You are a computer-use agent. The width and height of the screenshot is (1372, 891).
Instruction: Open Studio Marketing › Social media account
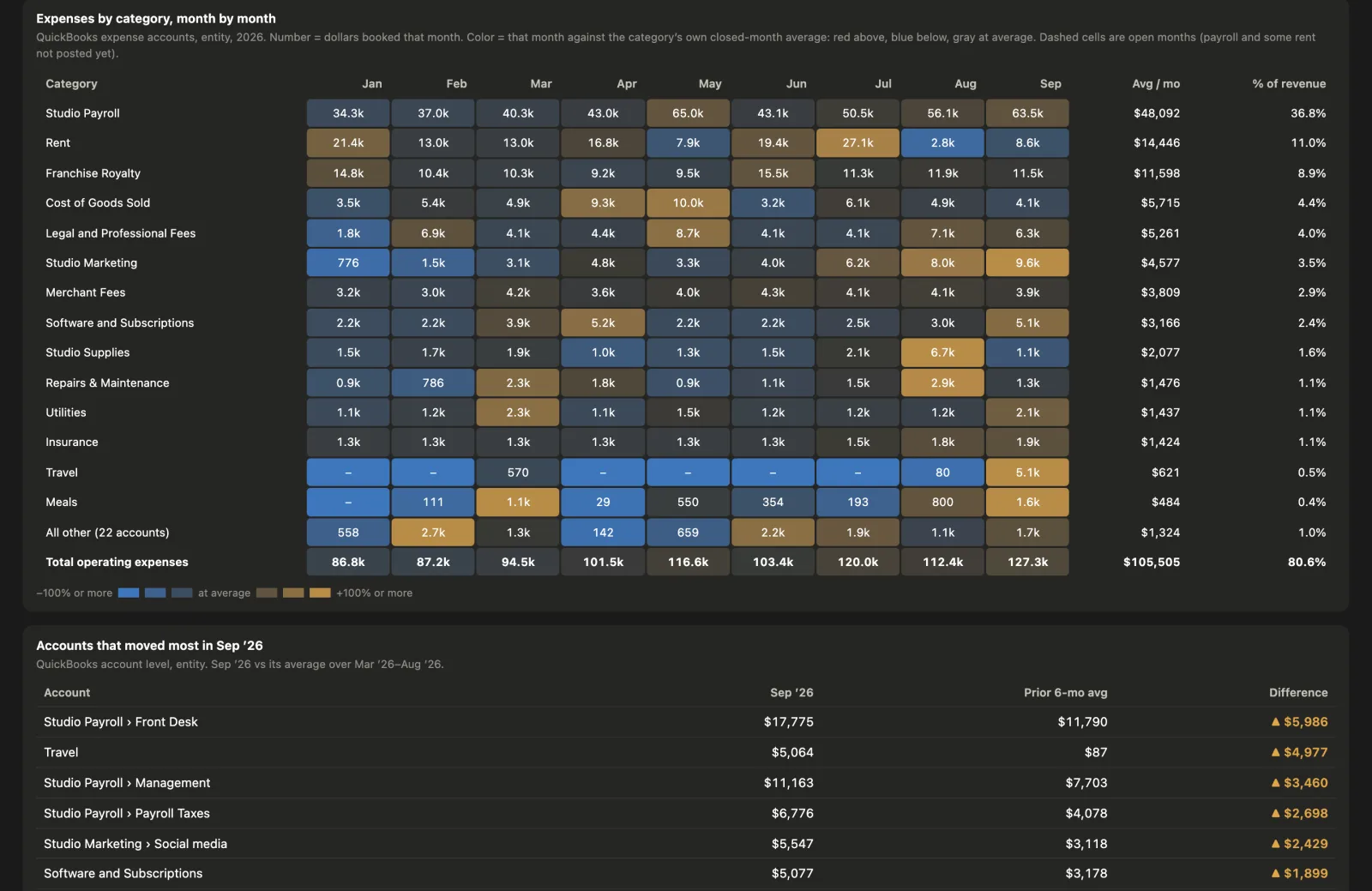pyautogui.click(x=686, y=844)
